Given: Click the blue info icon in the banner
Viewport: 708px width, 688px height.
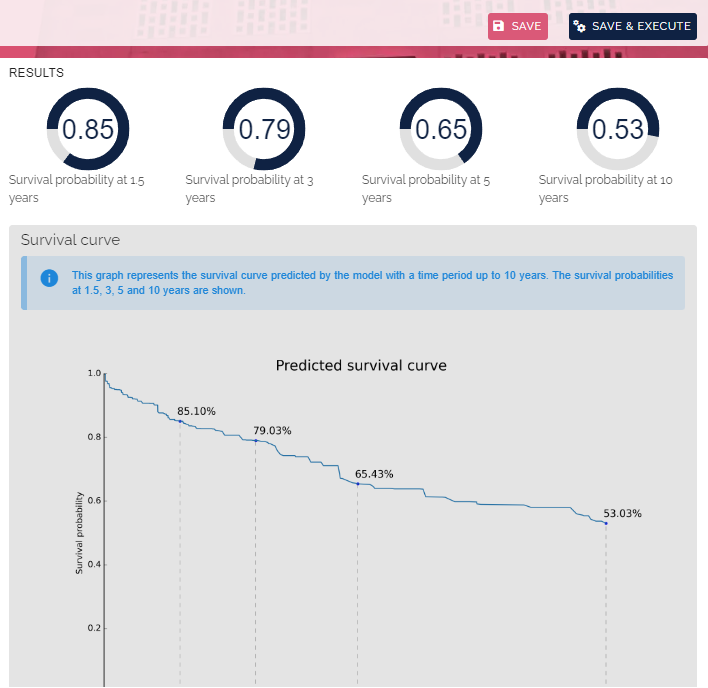Looking at the screenshot, I should point(49,278).
